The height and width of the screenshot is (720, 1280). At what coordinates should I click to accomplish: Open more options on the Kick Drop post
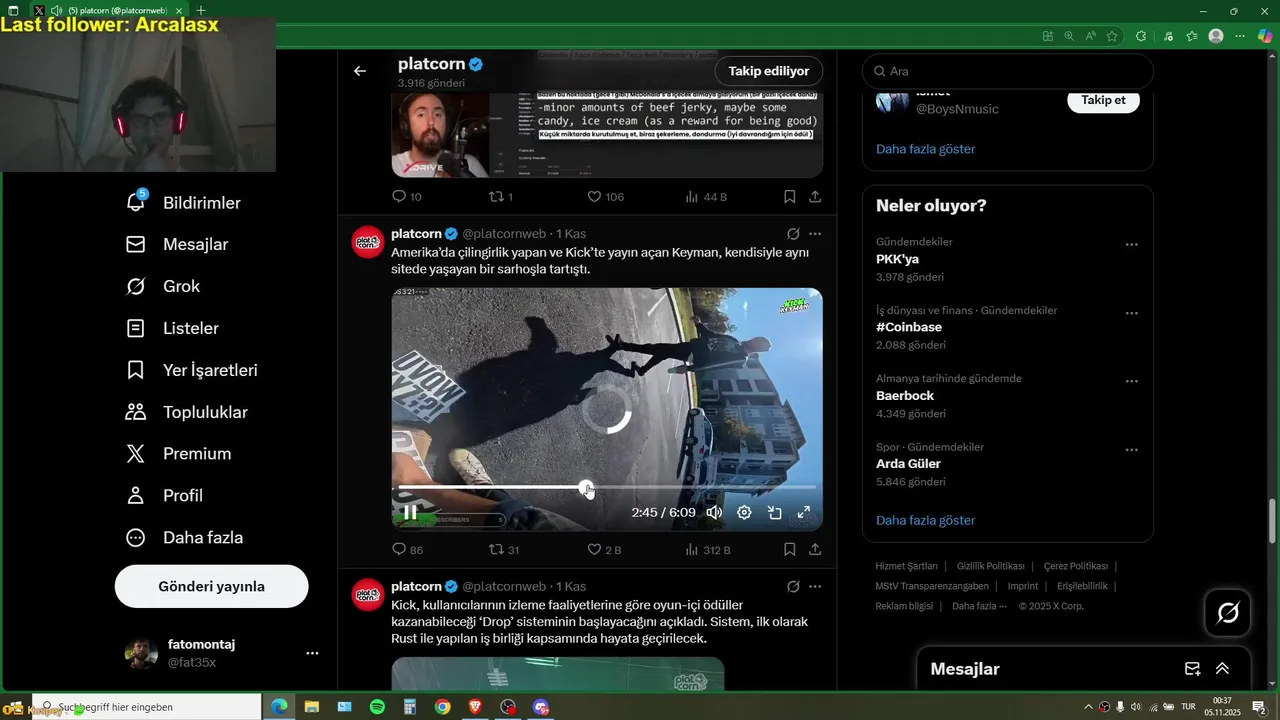815,587
